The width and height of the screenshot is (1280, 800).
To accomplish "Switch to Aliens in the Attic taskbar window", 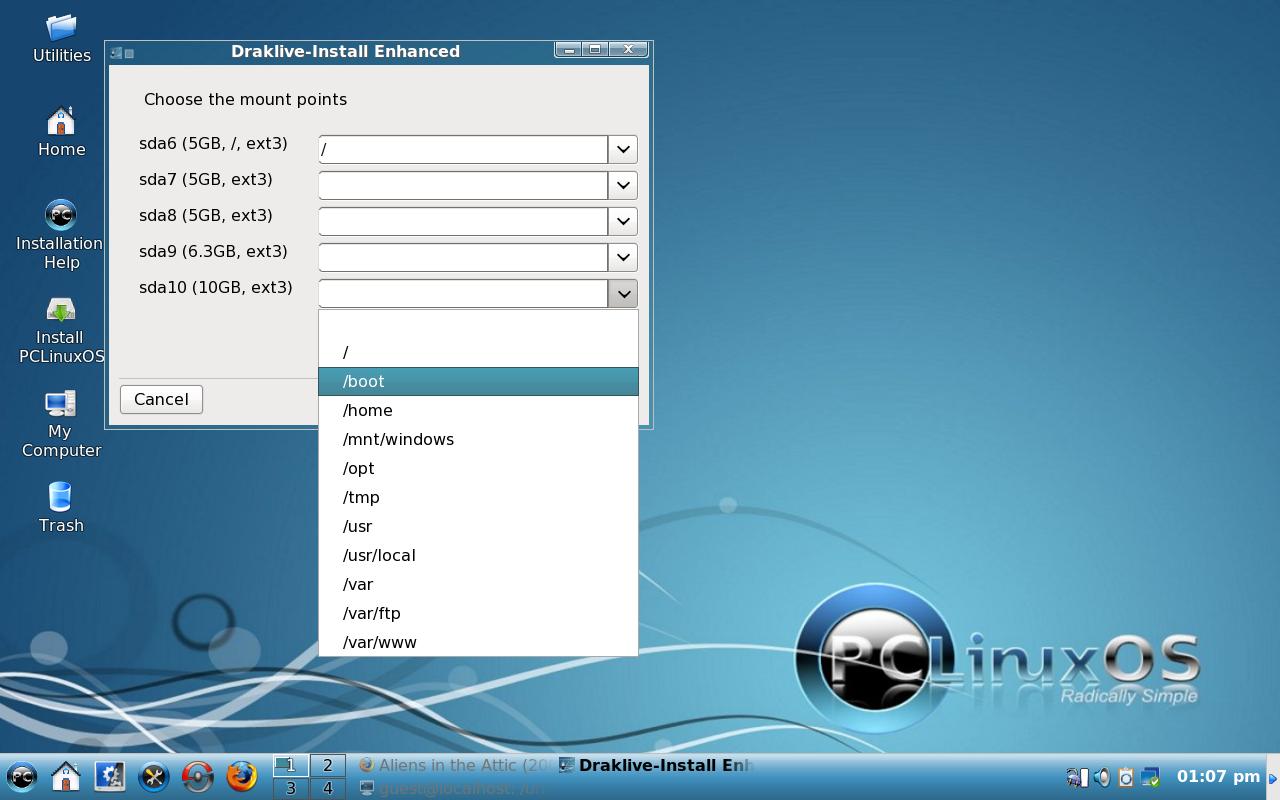I will 456,765.
